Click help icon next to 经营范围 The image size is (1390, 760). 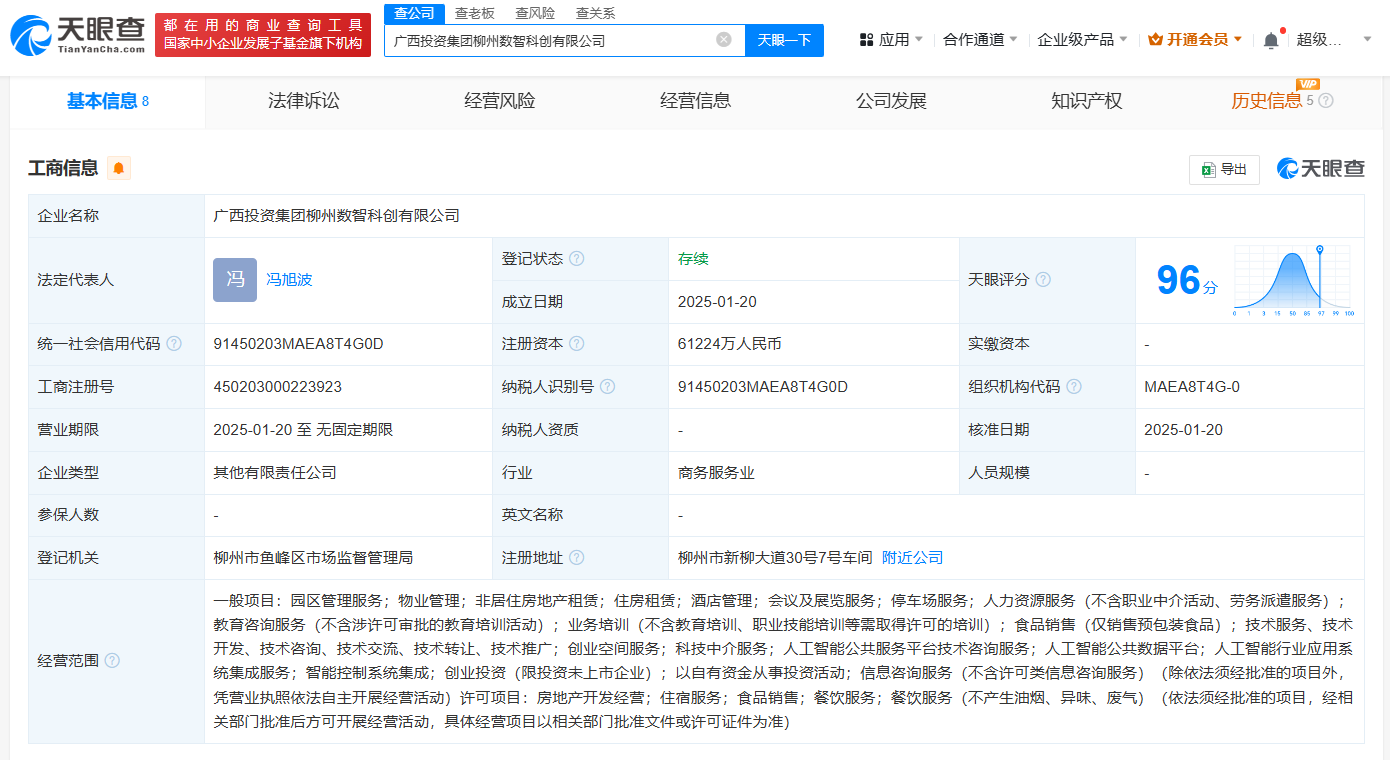pos(112,660)
